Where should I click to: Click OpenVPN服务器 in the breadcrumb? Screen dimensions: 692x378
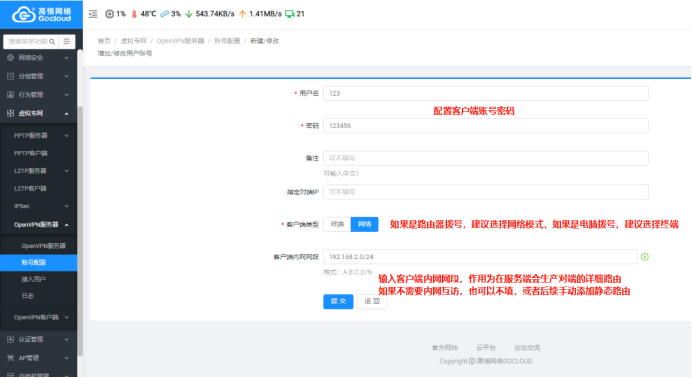click(181, 41)
